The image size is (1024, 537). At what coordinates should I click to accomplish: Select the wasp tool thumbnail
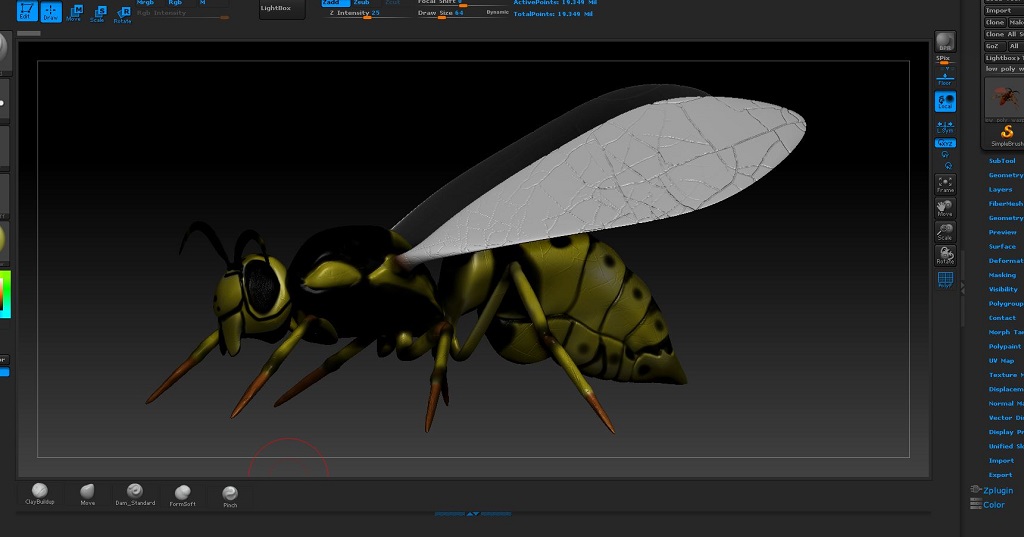pos(1004,99)
